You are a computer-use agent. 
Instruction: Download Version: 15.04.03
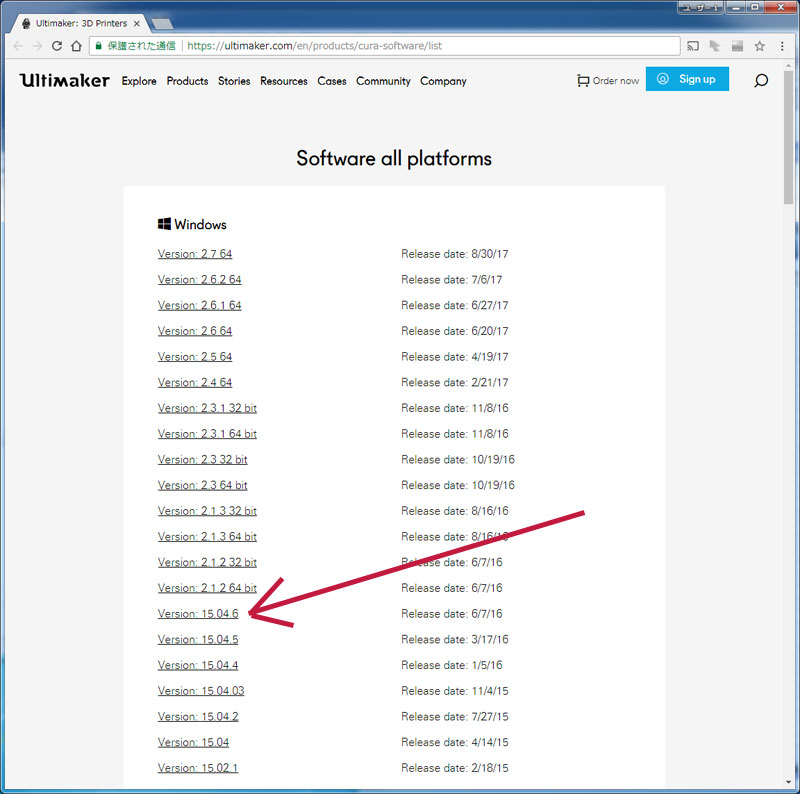201,691
